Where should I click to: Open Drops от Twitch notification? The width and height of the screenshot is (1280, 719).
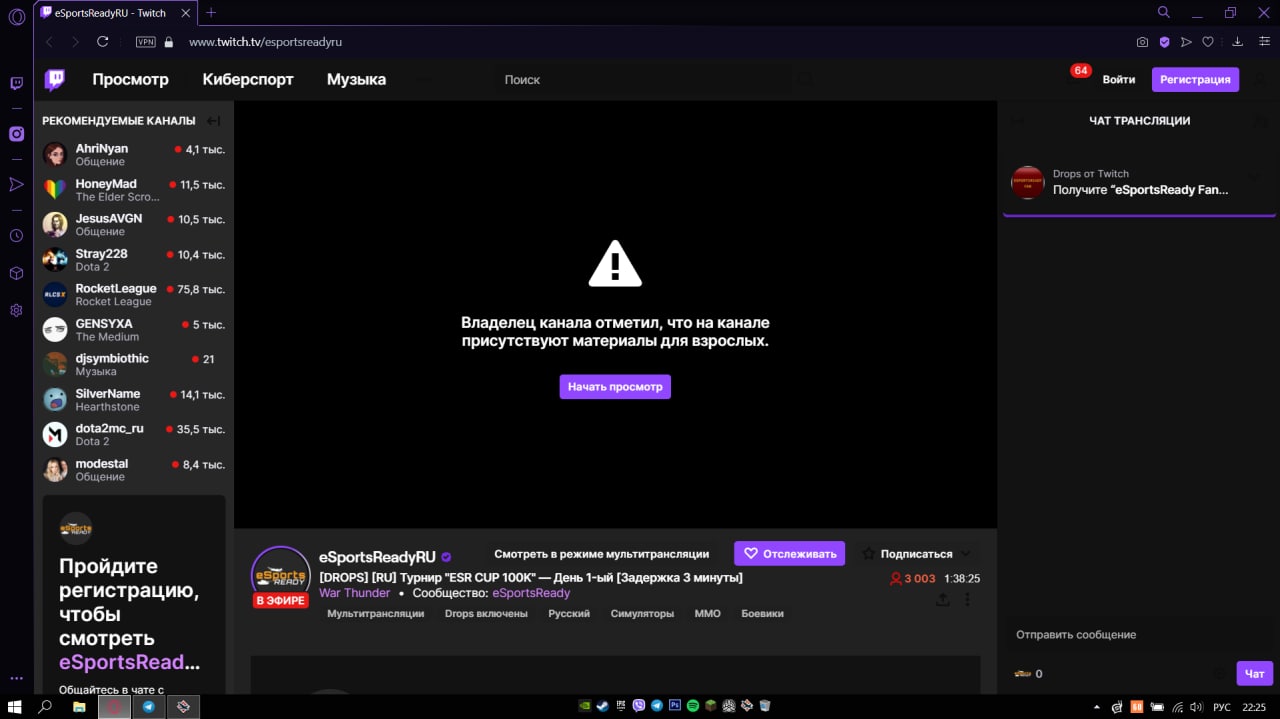click(1139, 183)
